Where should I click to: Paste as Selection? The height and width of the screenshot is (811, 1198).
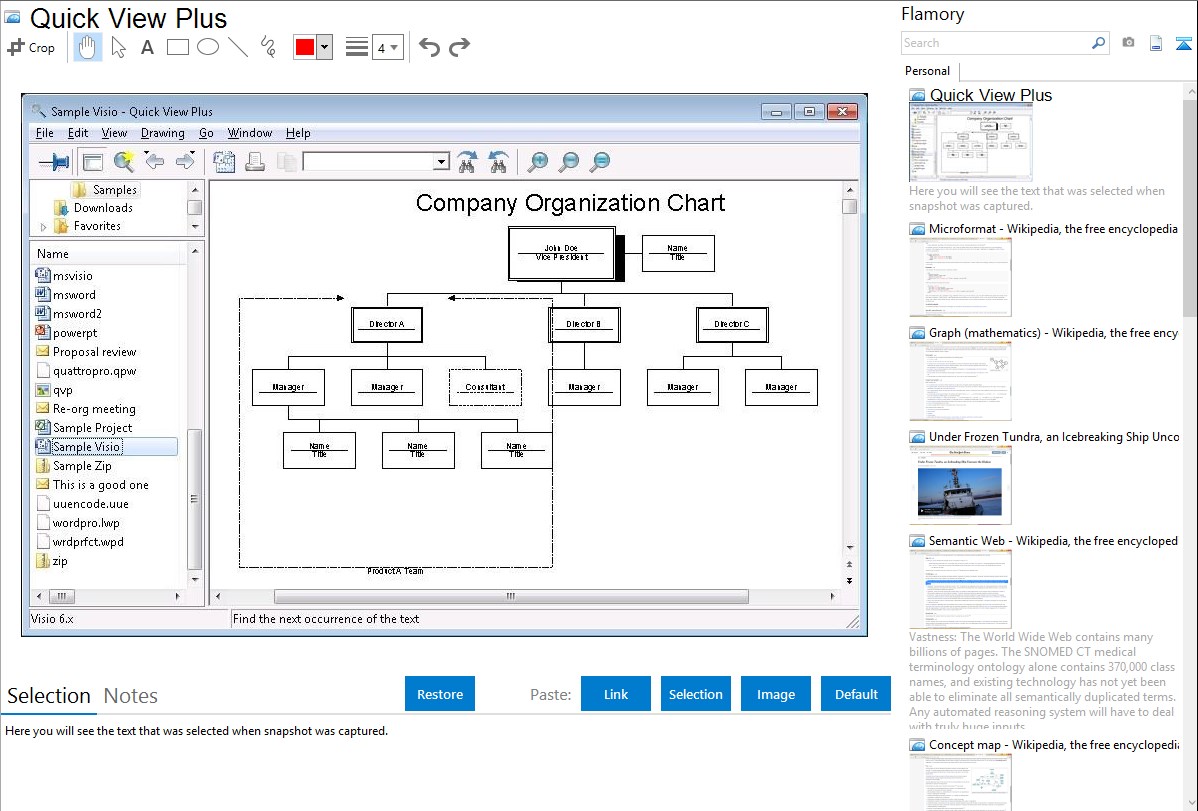point(695,694)
